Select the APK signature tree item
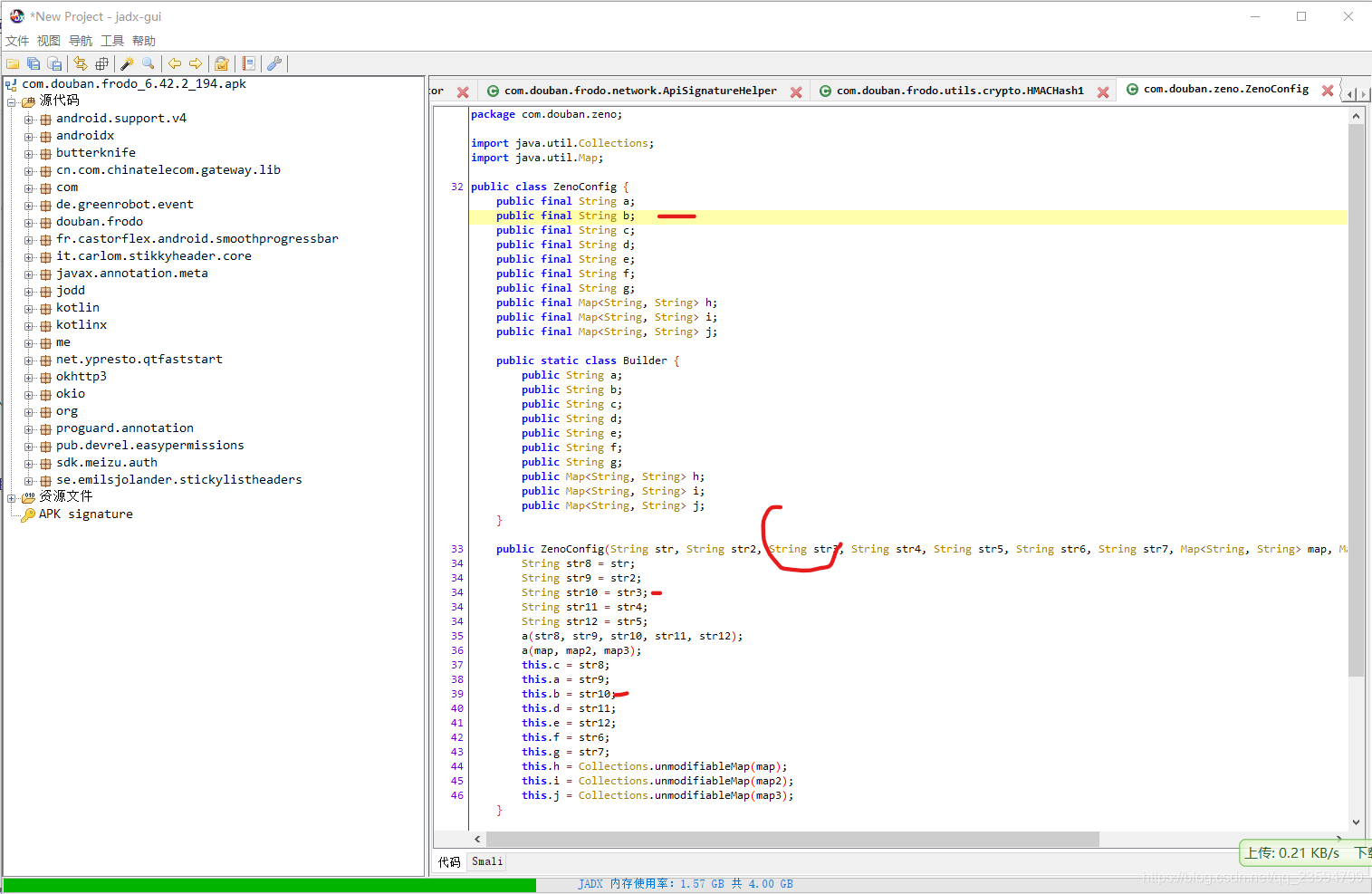1372x894 pixels. tap(86, 514)
